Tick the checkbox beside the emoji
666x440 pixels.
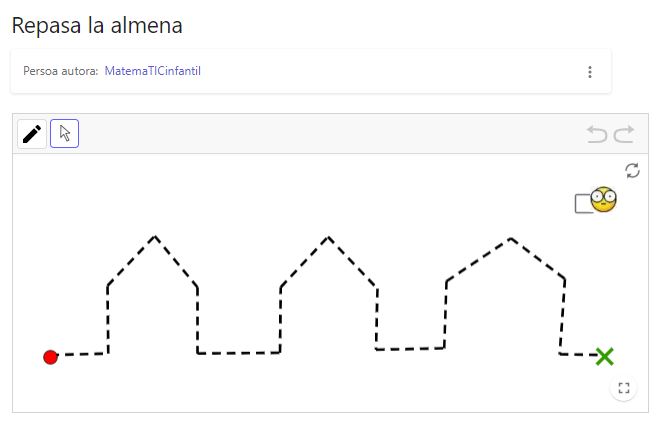pyautogui.click(x=583, y=204)
